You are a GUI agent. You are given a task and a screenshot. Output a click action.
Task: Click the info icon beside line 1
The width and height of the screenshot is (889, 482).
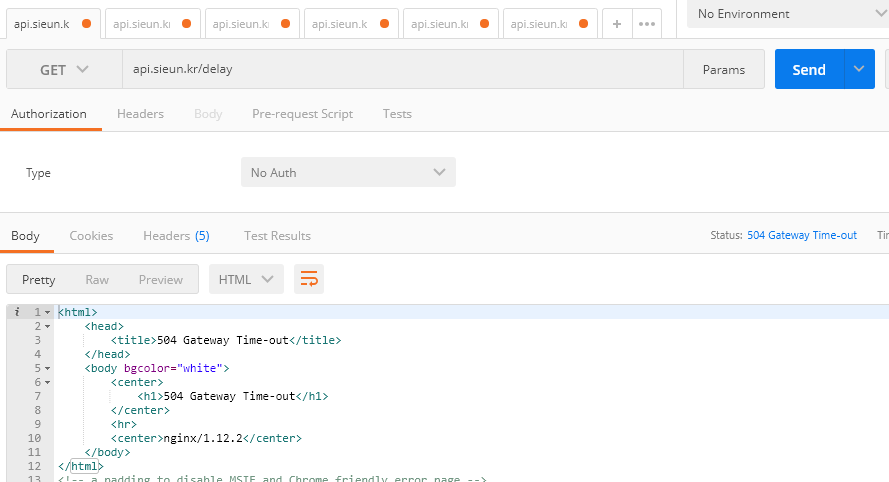point(17,312)
